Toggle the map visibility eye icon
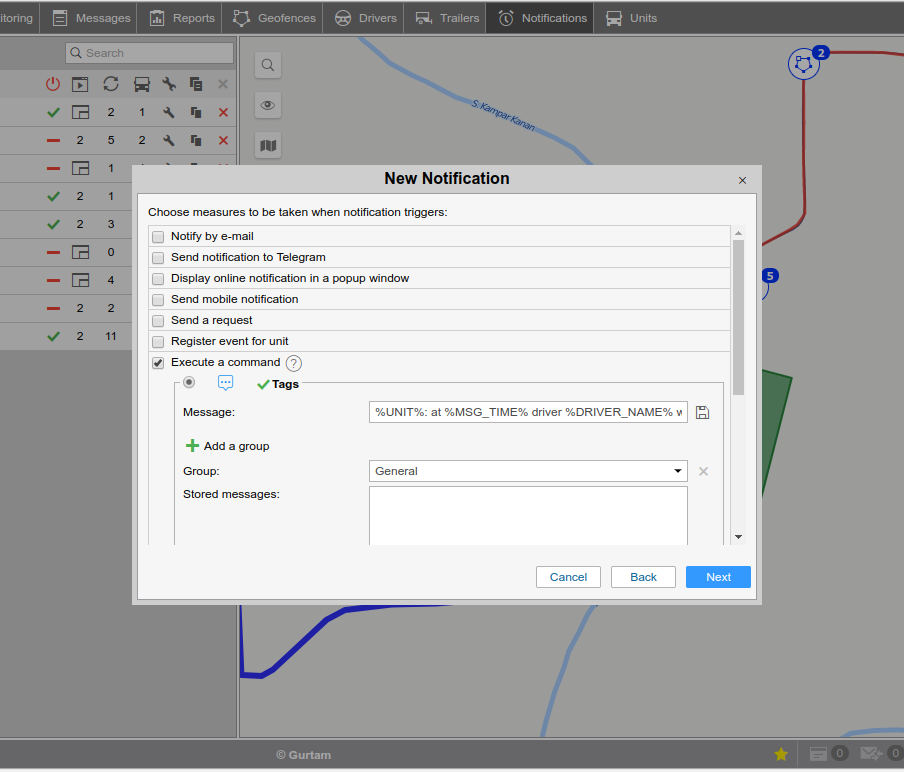 (x=268, y=105)
